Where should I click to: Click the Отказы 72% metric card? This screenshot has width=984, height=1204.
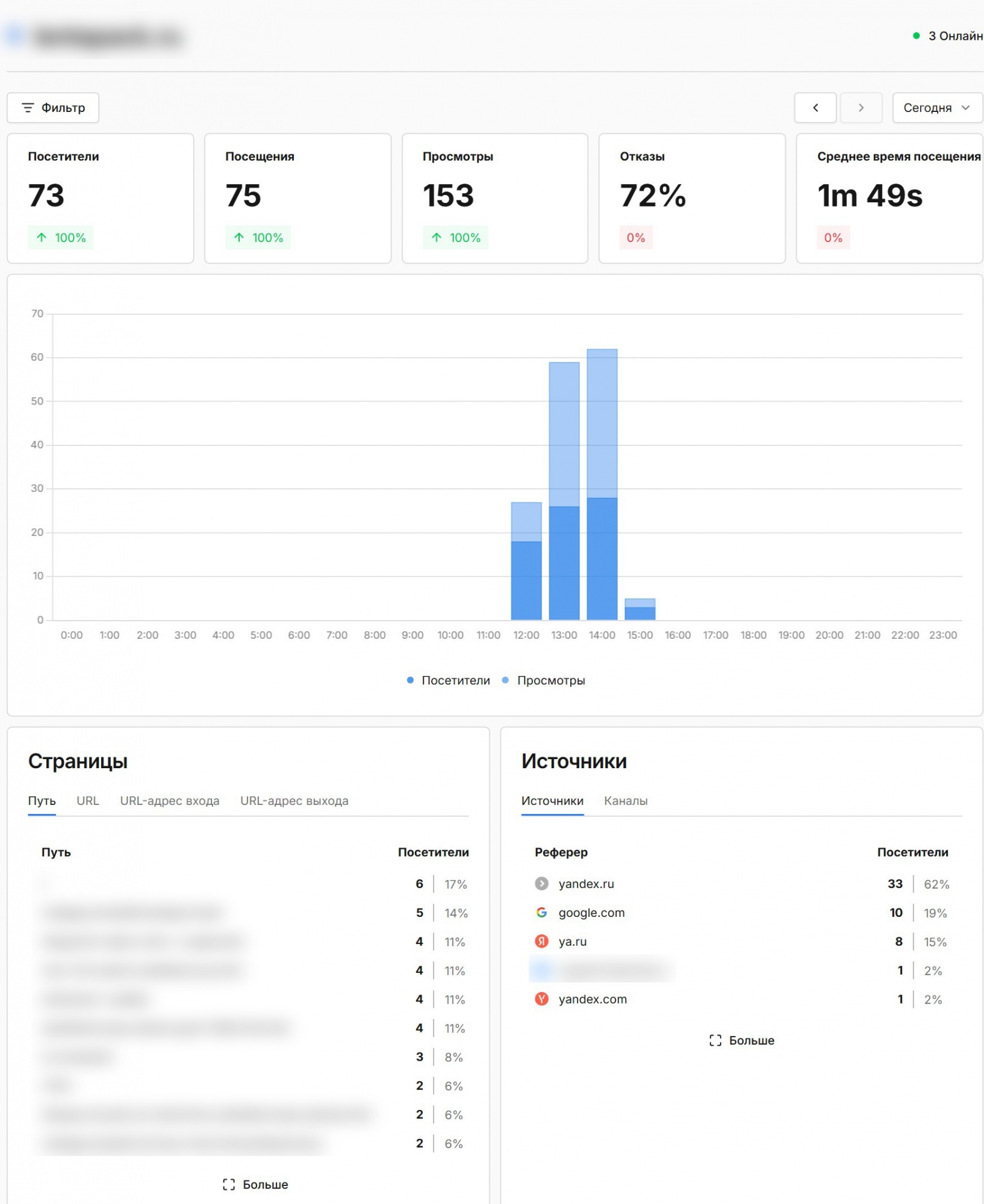pos(692,198)
